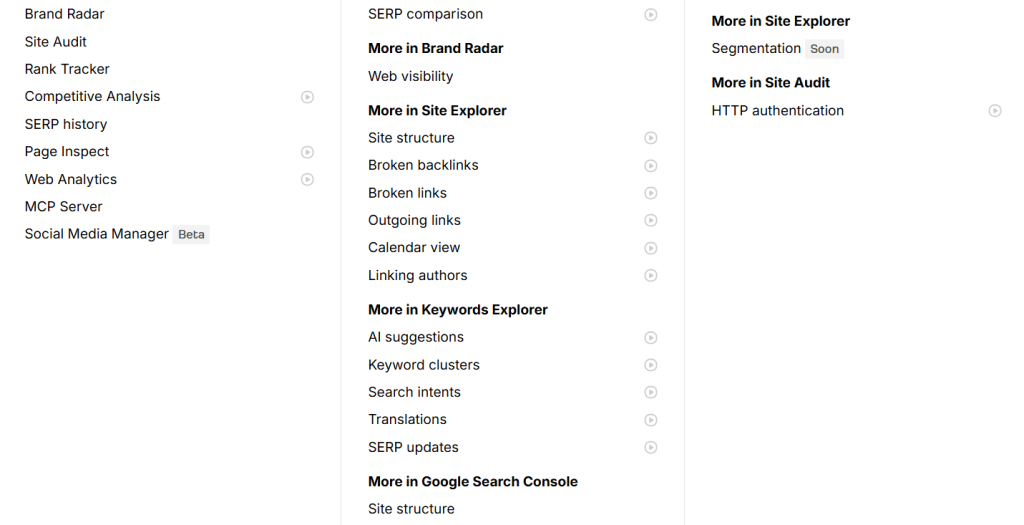
Task: Play the SERP comparison video icon
Action: tap(651, 15)
